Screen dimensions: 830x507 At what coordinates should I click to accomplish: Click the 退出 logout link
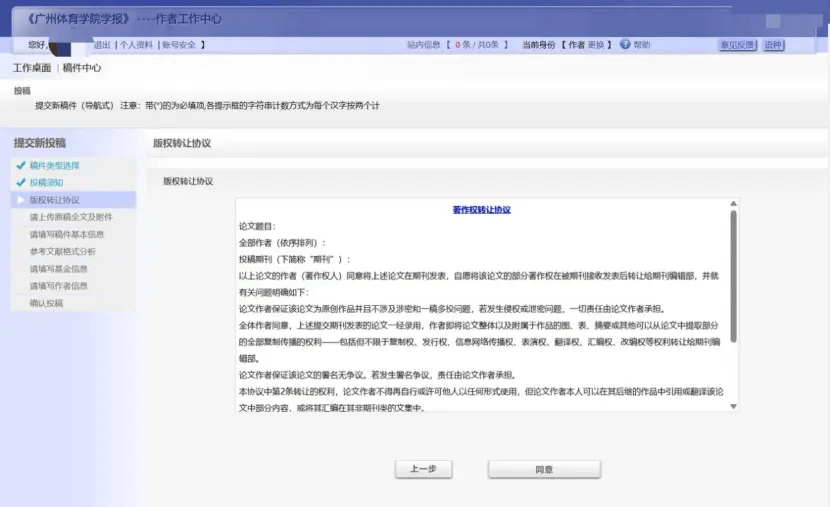(102, 45)
